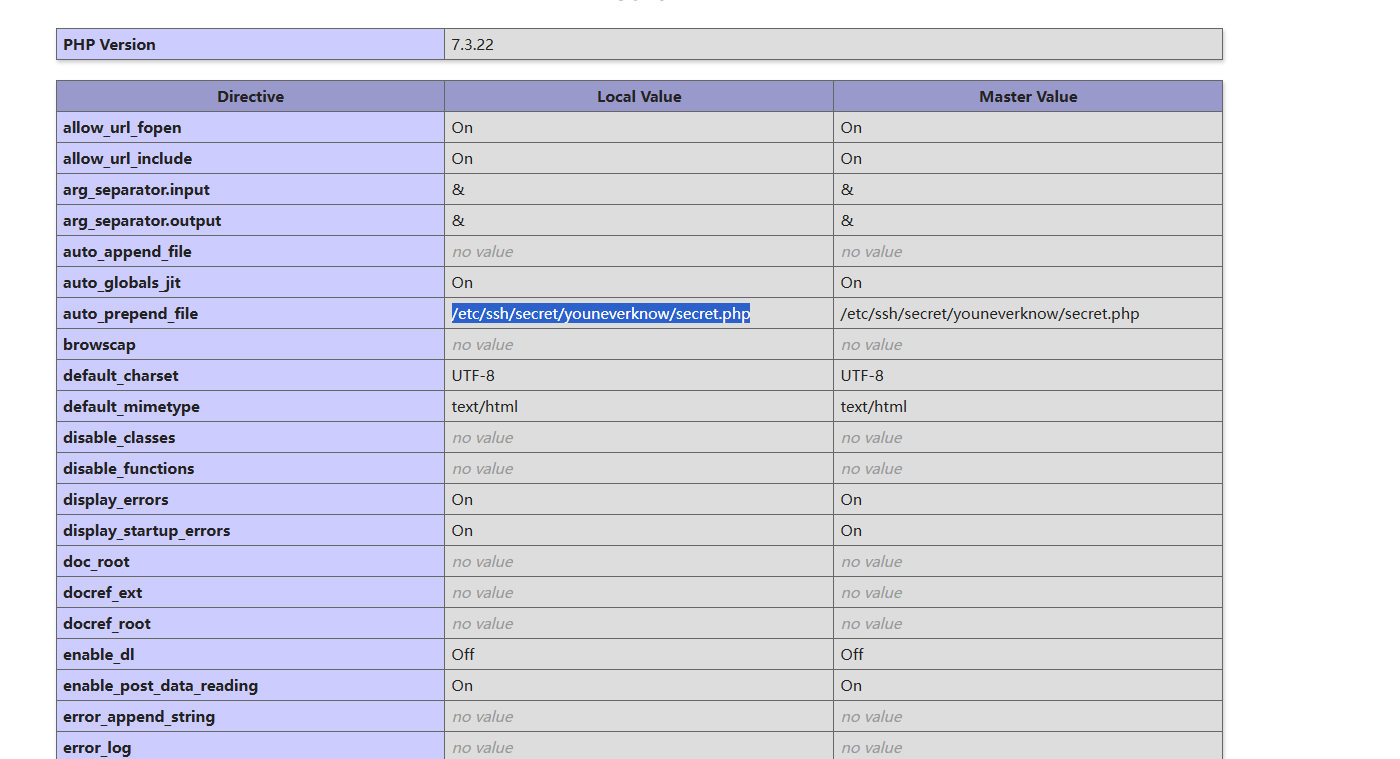Screen dimensions: 1400x759
Task: Select the auto_prepend_file directive name
Action: pos(130,314)
